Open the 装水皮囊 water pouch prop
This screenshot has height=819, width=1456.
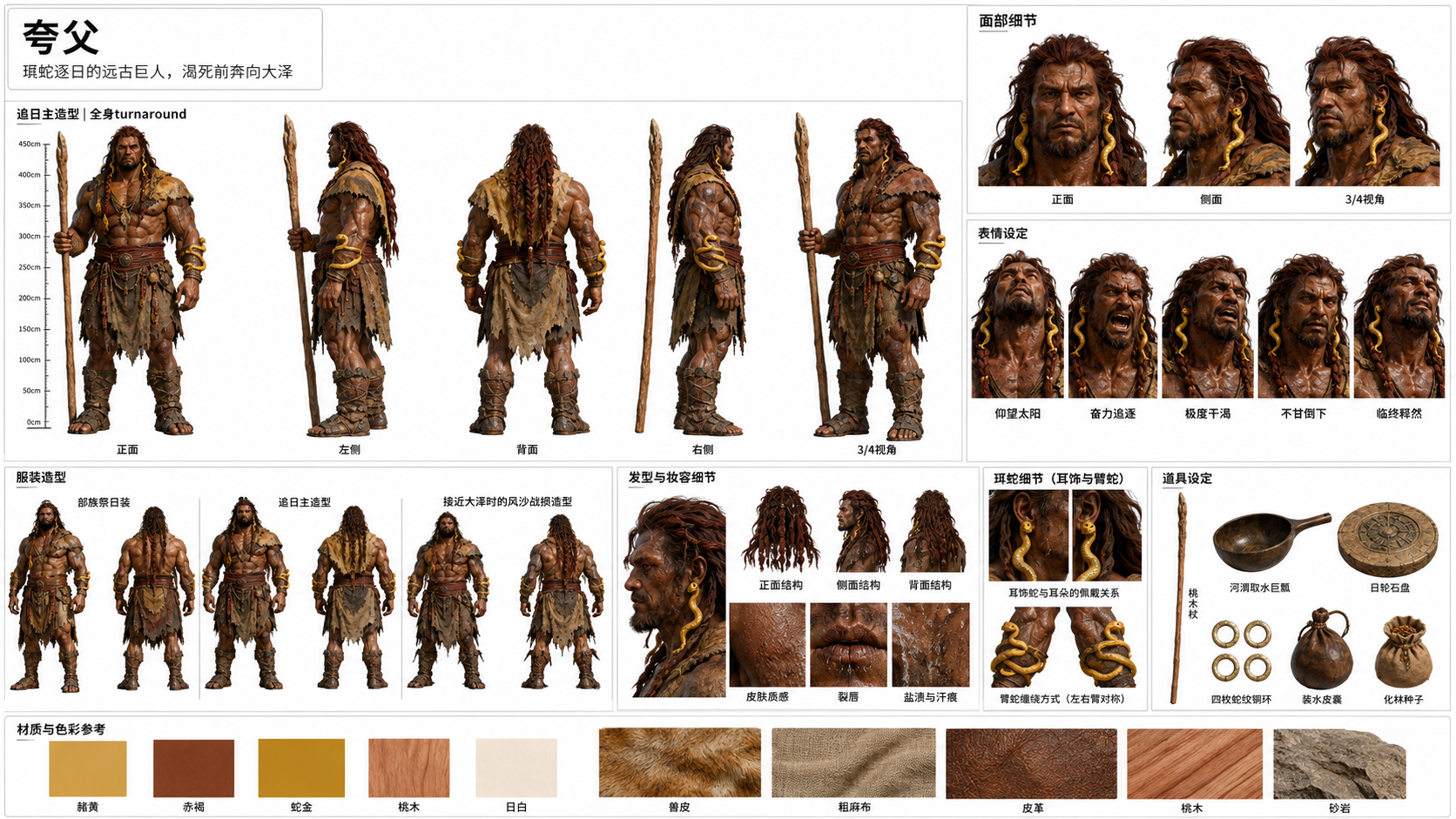coord(1321,649)
